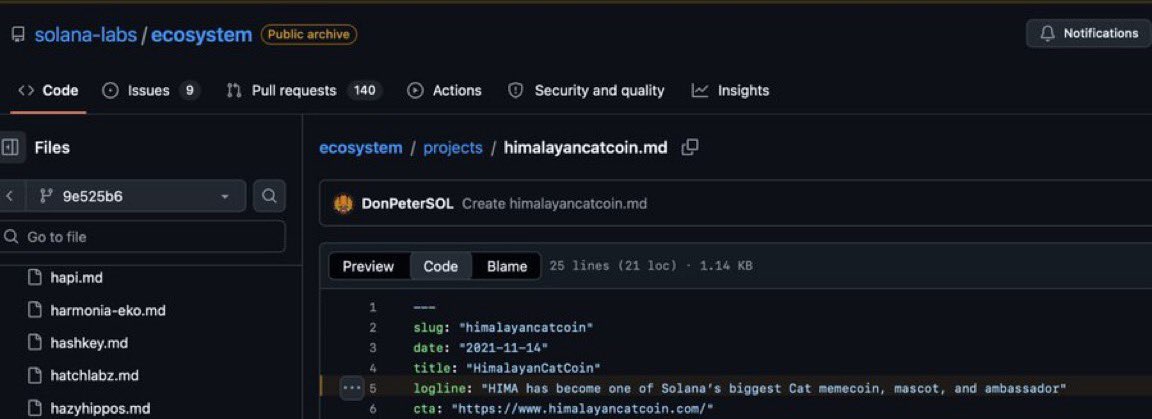Switch to Preview view

click(368, 266)
